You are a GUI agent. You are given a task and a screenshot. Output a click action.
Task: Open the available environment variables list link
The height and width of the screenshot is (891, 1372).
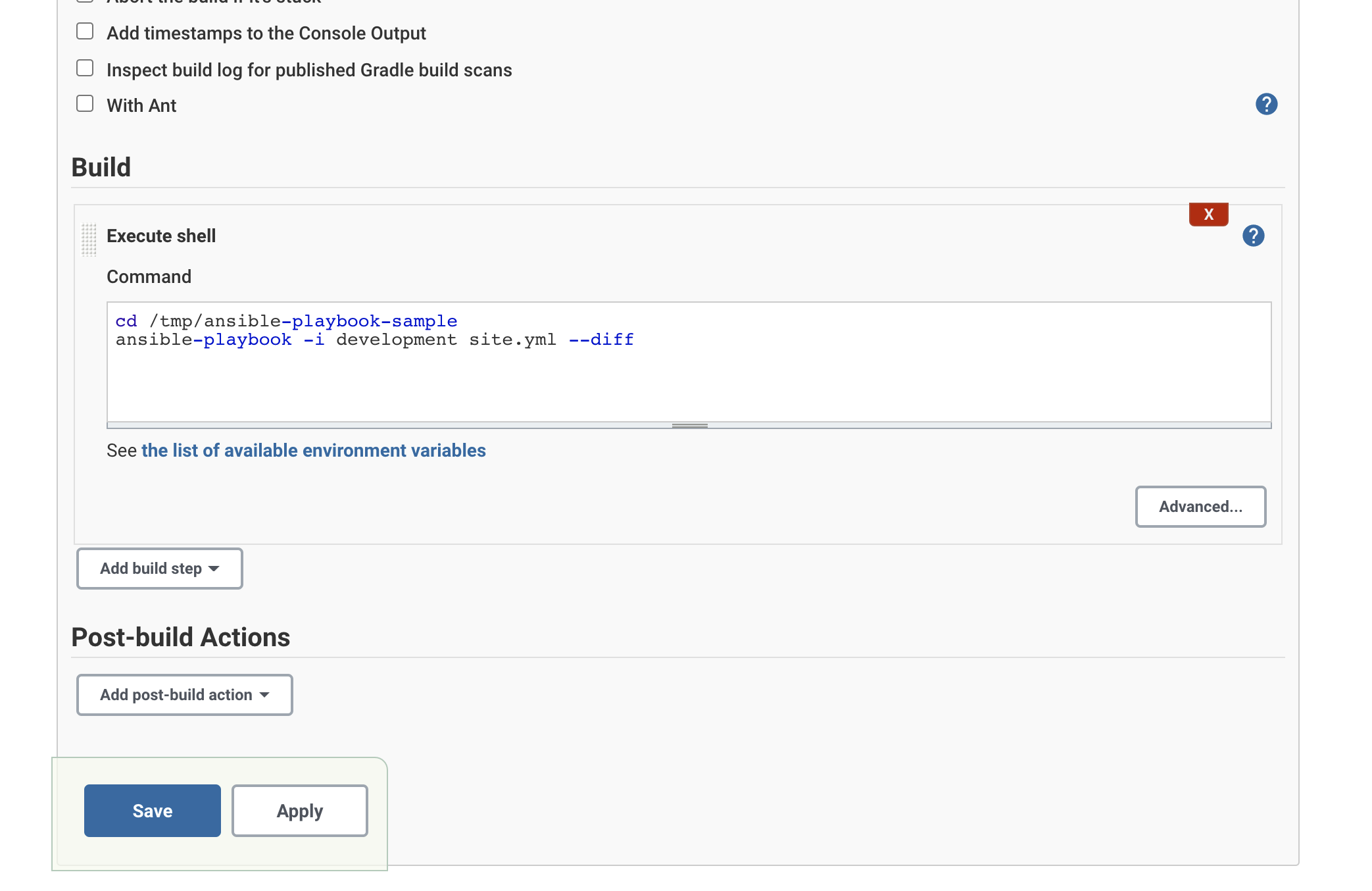pos(313,451)
